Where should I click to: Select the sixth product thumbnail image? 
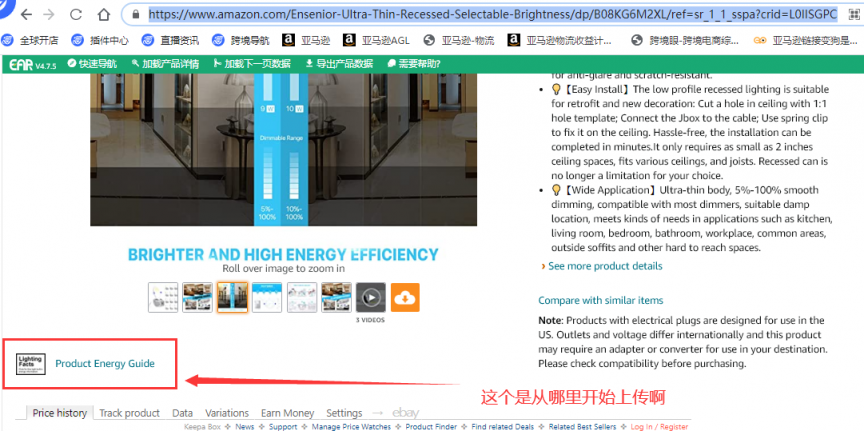point(336,298)
